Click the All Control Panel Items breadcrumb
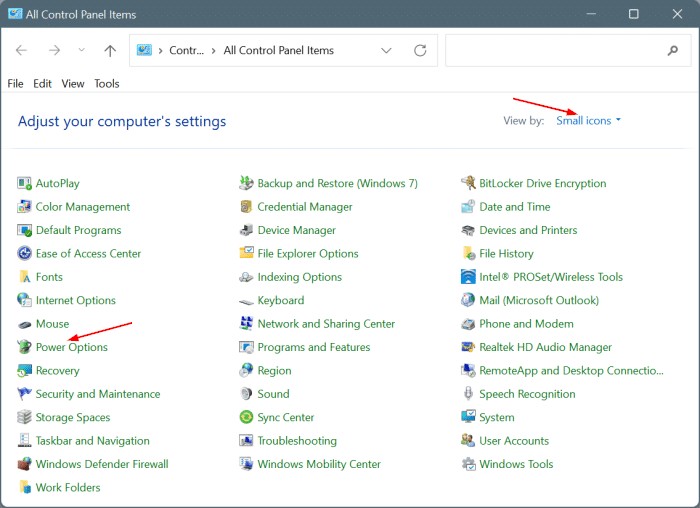700x508 pixels. 279,50
